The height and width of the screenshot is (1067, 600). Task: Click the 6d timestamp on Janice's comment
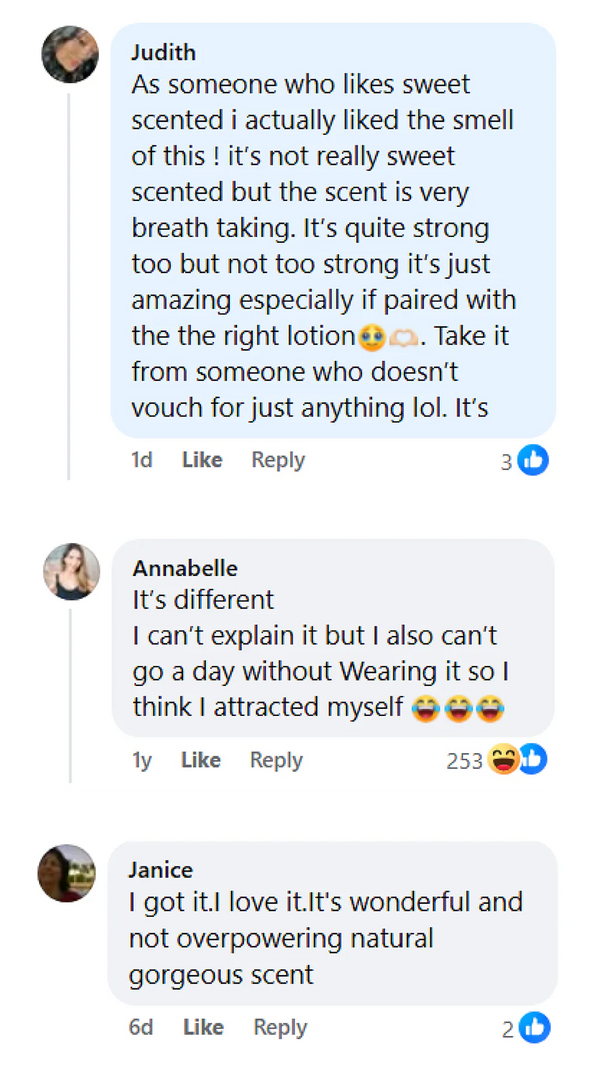141,1027
